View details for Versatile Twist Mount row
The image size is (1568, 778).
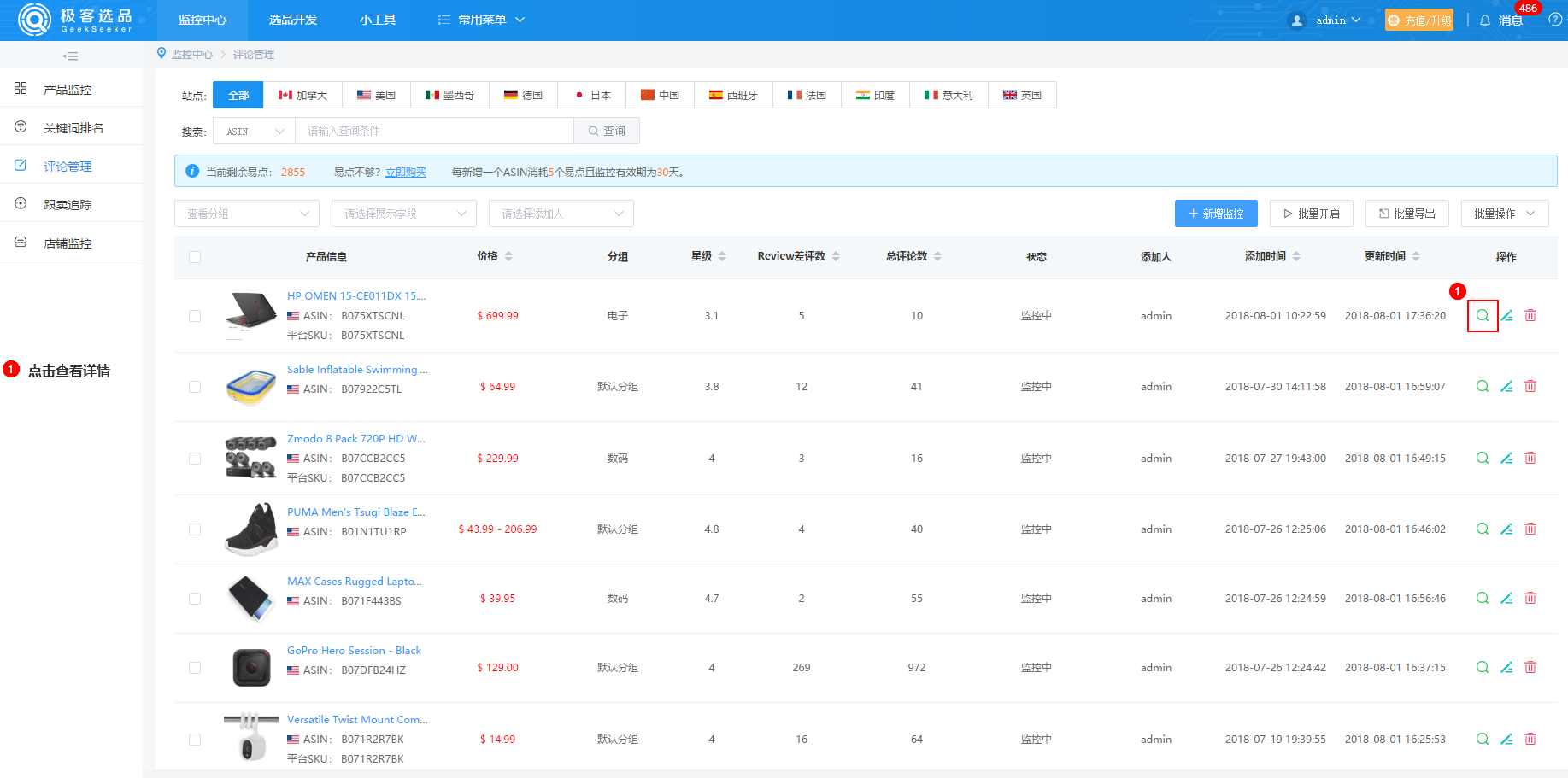point(1483,740)
